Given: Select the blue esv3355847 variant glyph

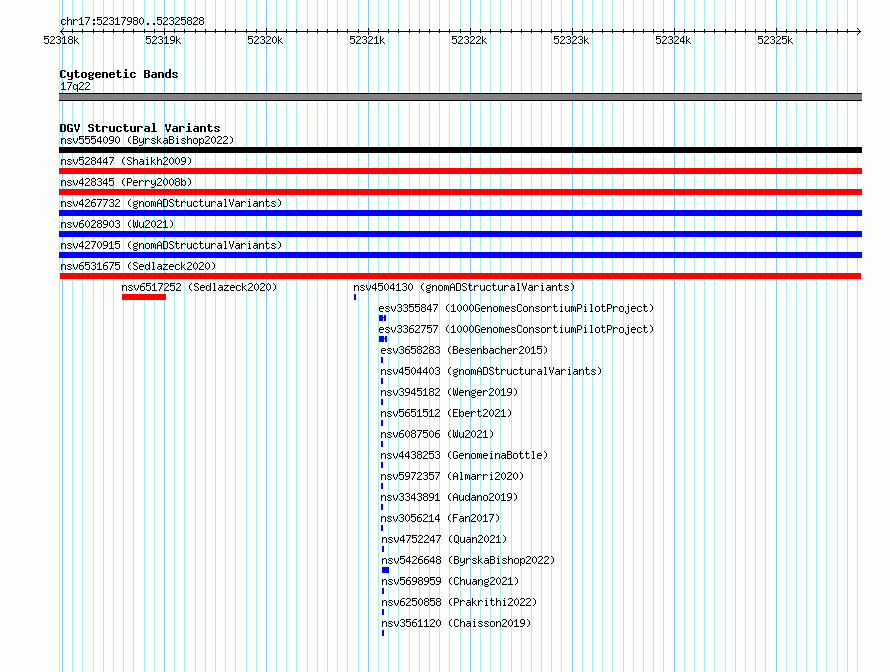Looking at the screenshot, I should click(x=383, y=318).
